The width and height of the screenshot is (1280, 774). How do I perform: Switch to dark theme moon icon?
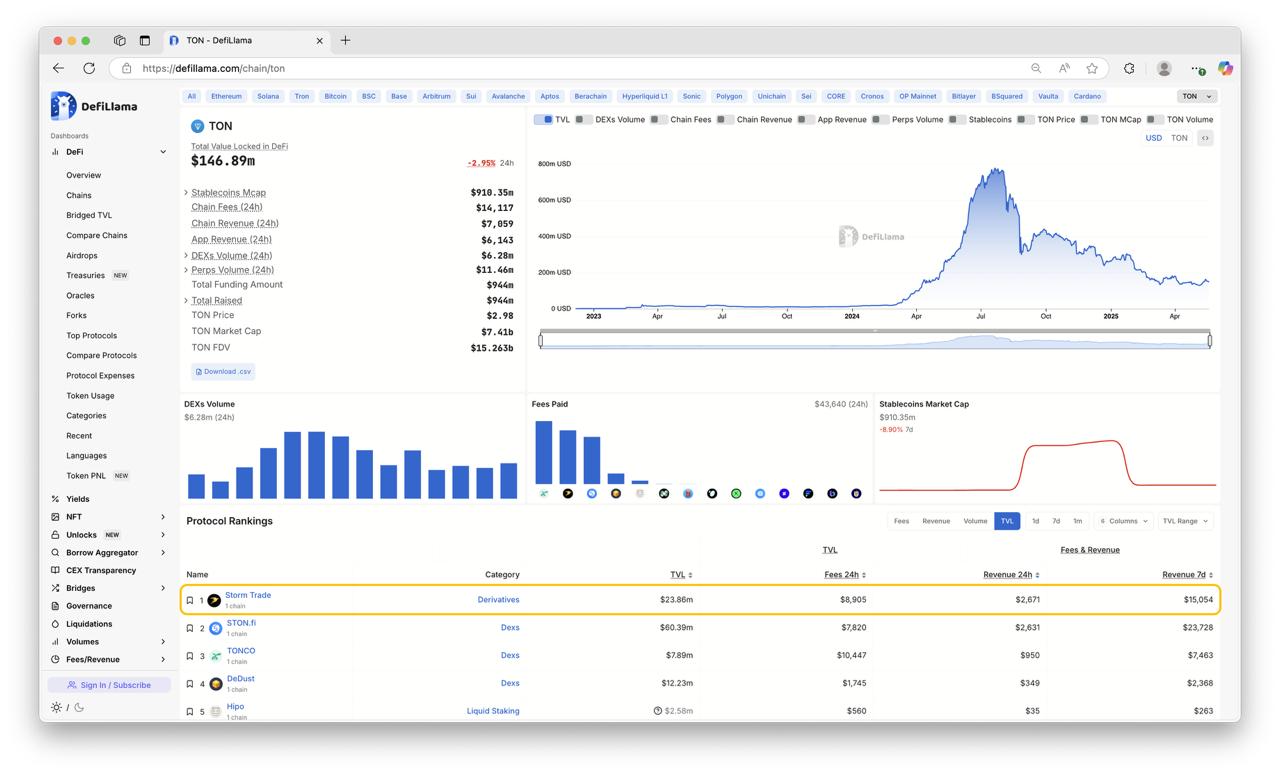(79, 707)
